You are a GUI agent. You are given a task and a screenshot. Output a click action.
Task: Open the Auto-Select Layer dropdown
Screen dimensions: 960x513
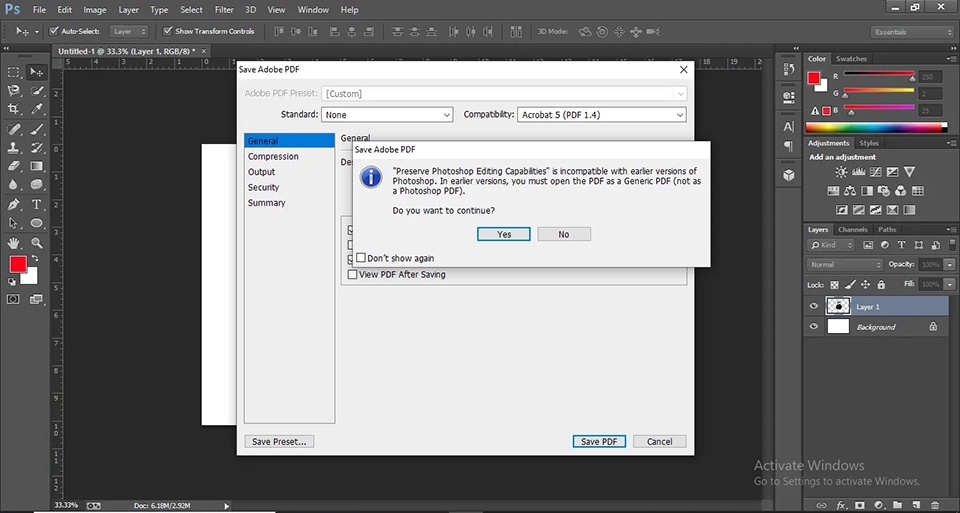click(x=129, y=31)
